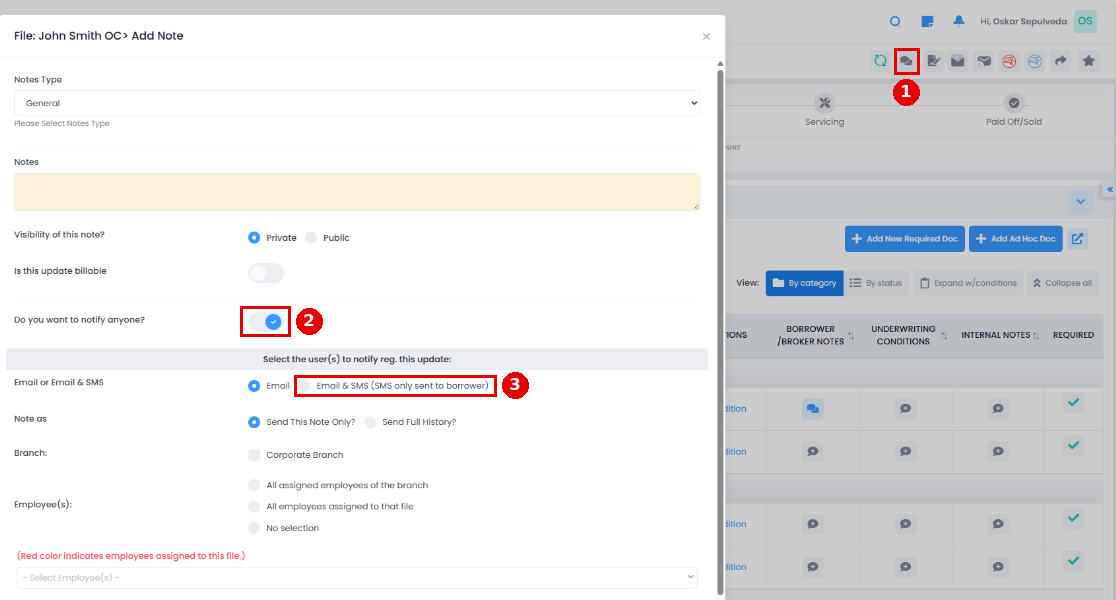Click Expand w/conditions

pyautogui.click(x=968, y=283)
